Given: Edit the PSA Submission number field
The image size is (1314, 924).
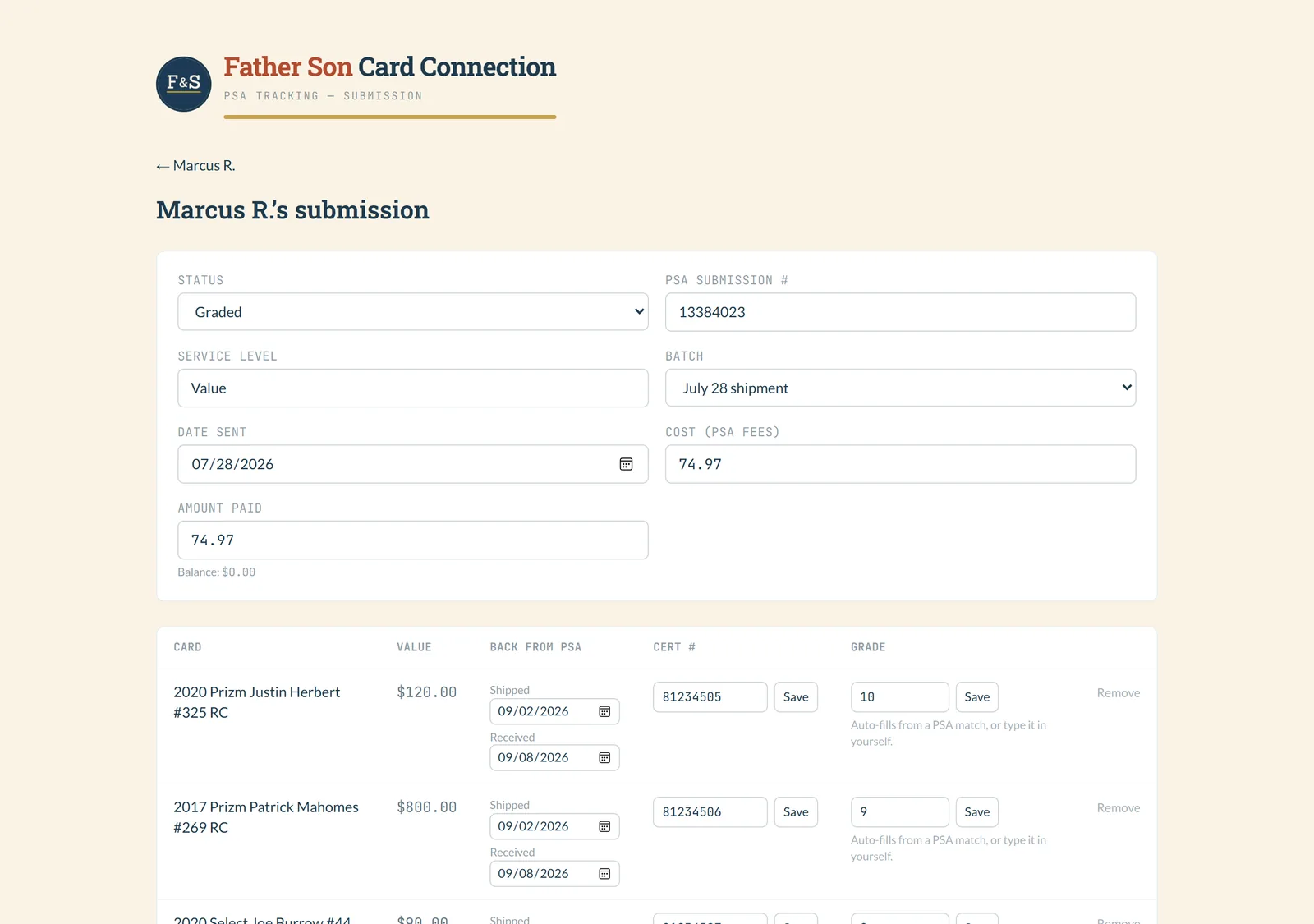Looking at the screenshot, I should click(900, 312).
